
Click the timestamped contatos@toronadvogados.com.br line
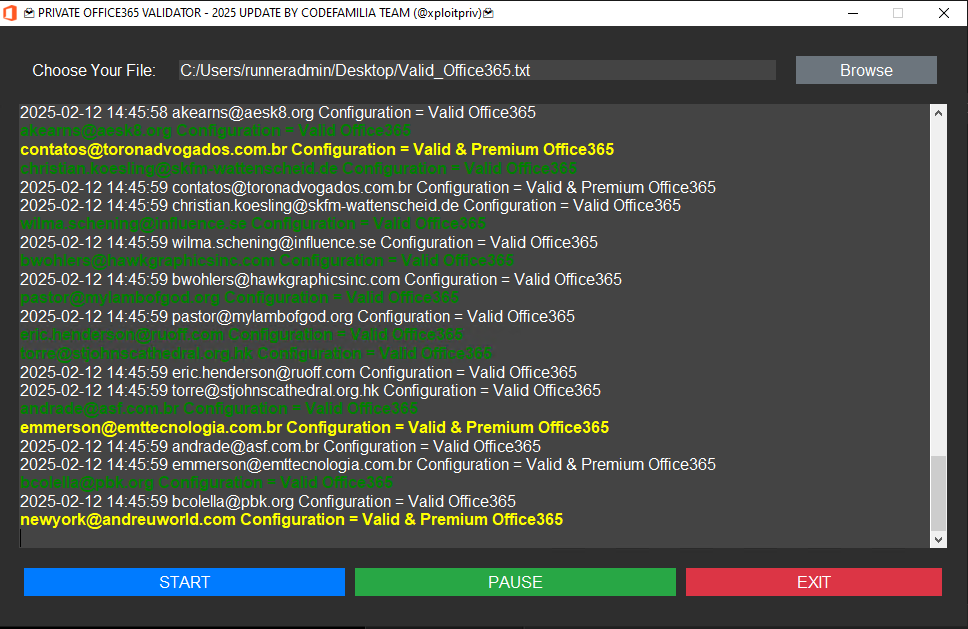(x=368, y=187)
